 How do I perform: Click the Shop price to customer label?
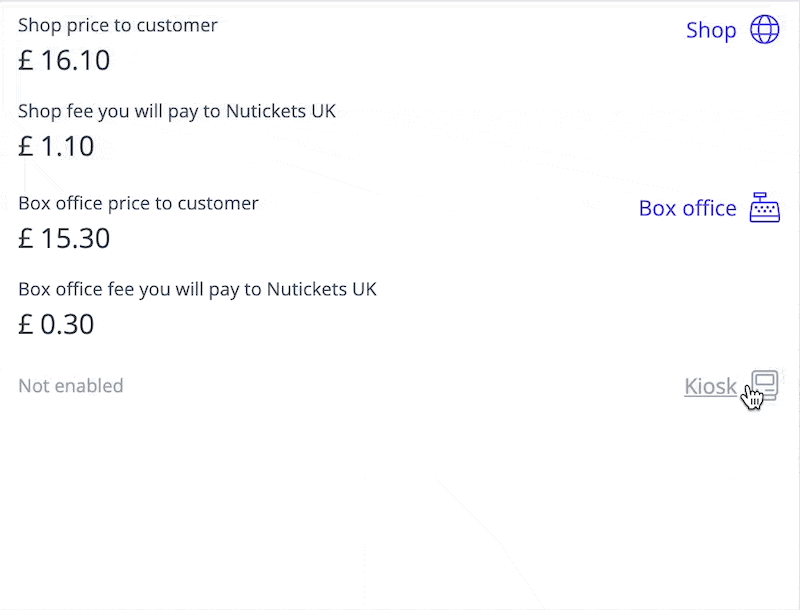(117, 25)
